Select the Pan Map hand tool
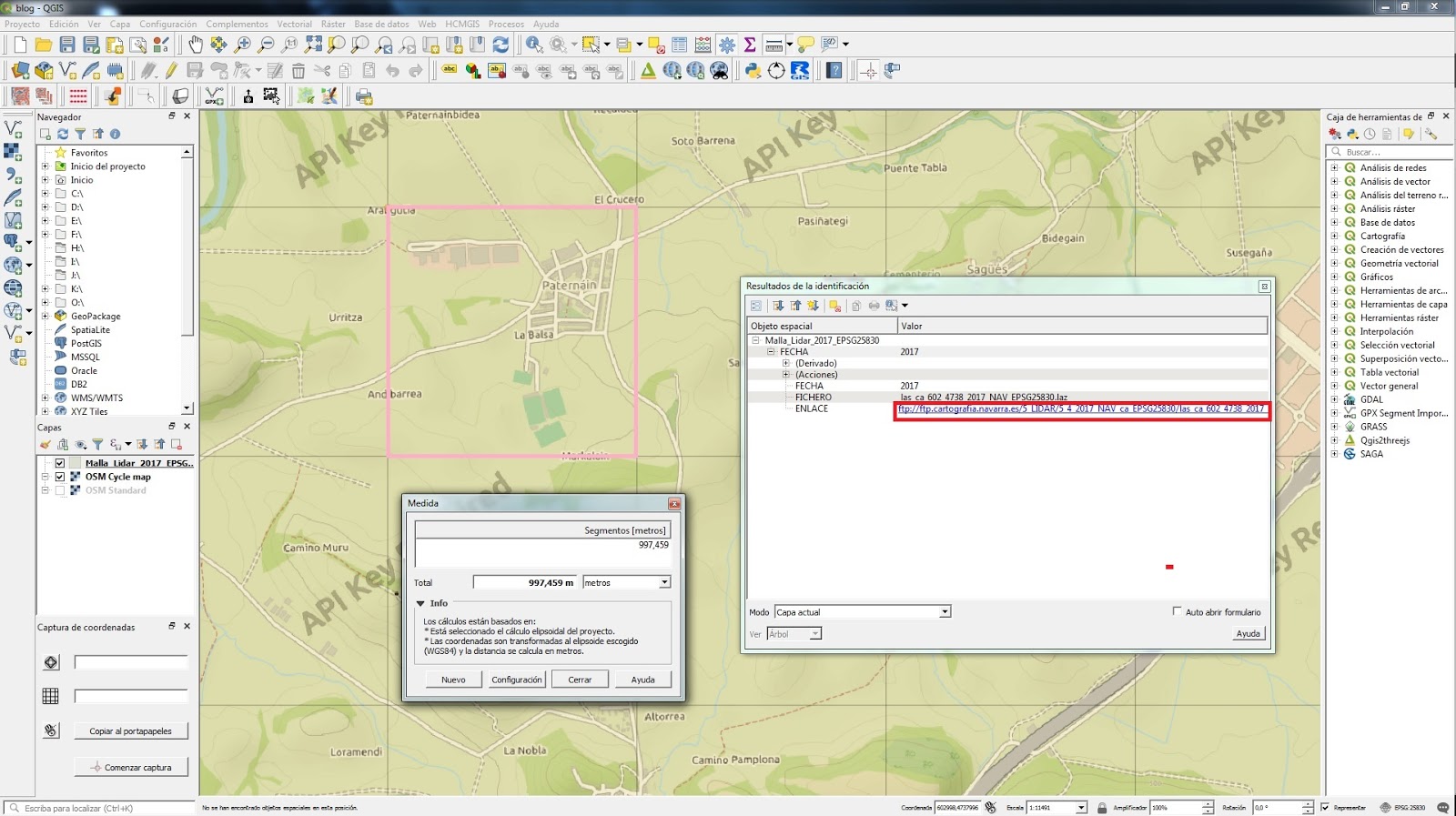 tap(196, 45)
